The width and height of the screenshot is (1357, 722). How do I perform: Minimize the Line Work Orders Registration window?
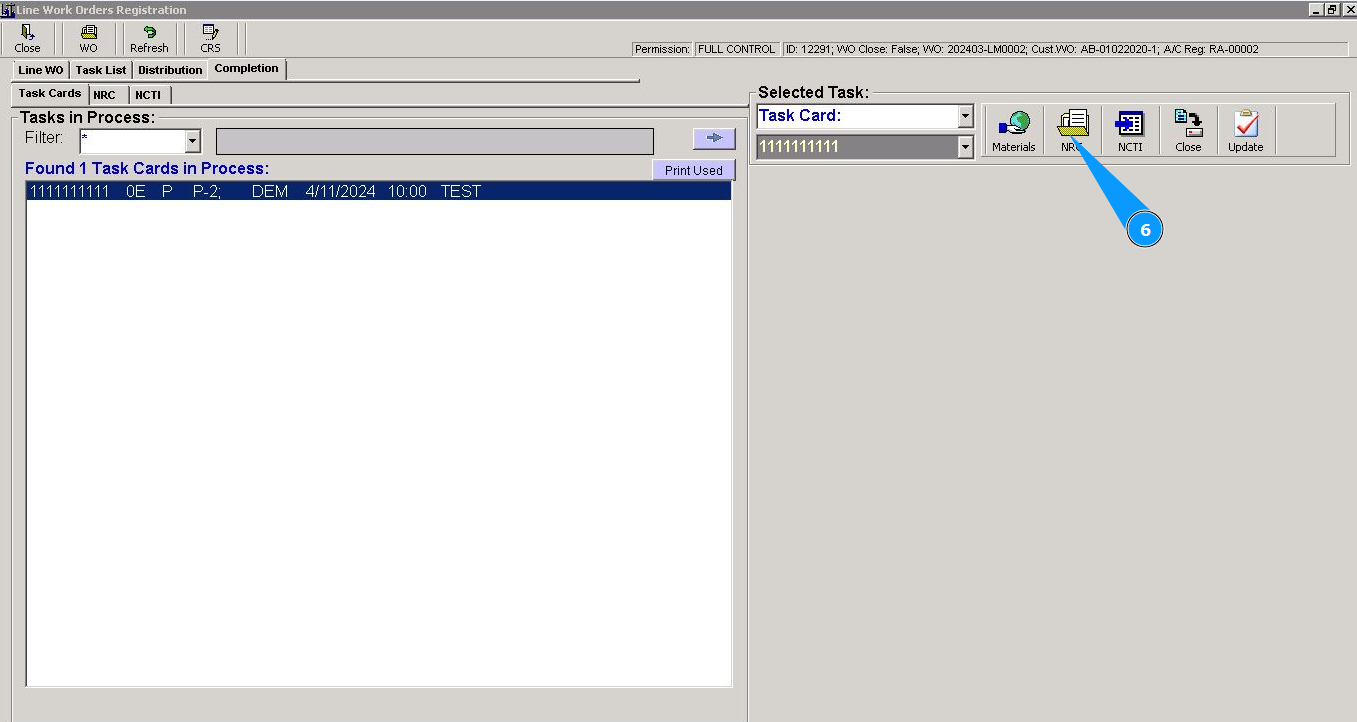click(1316, 9)
